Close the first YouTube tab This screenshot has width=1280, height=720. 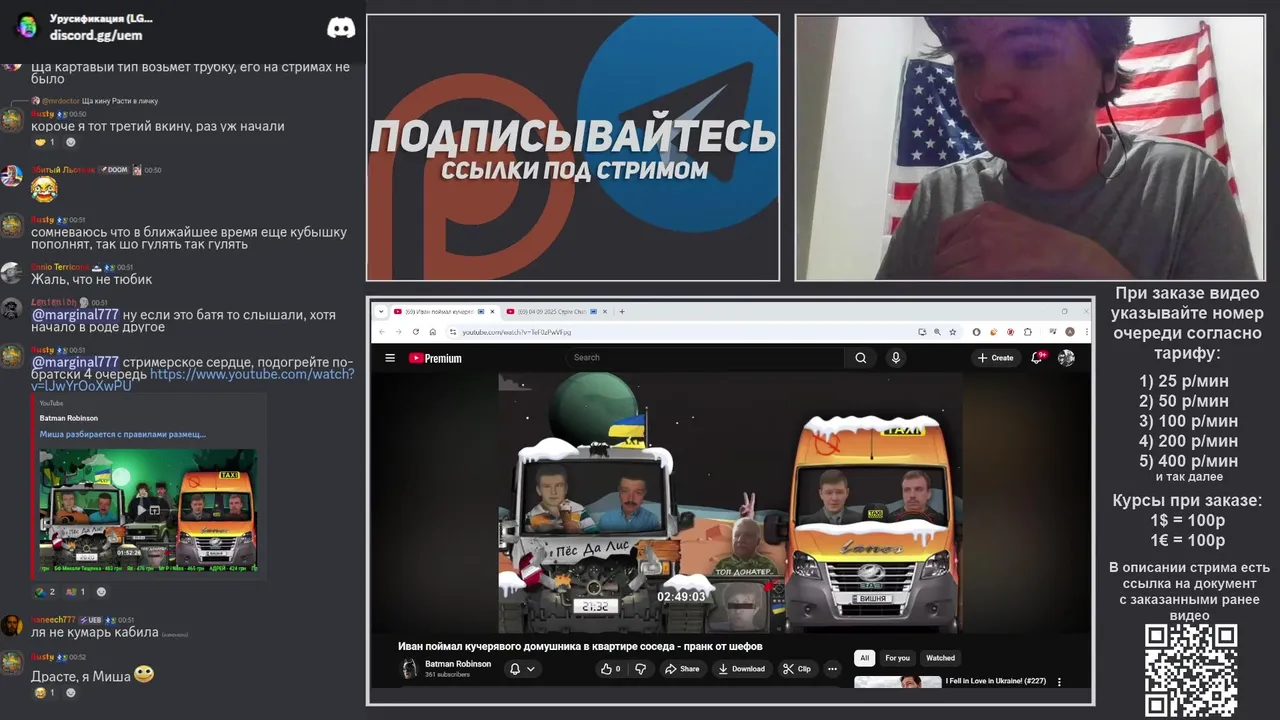pos(492,311)
